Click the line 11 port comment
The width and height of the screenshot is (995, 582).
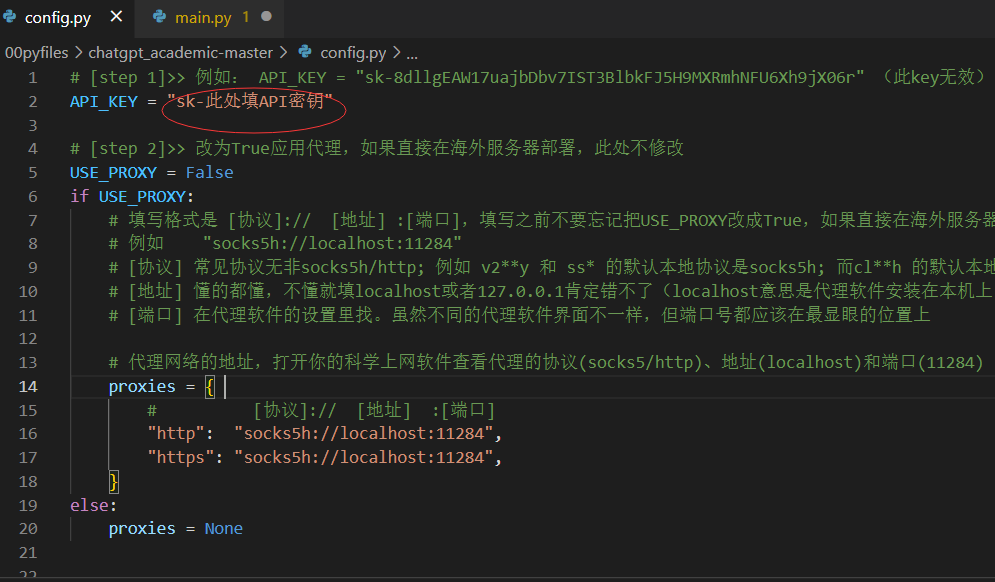tap(519, 315)
